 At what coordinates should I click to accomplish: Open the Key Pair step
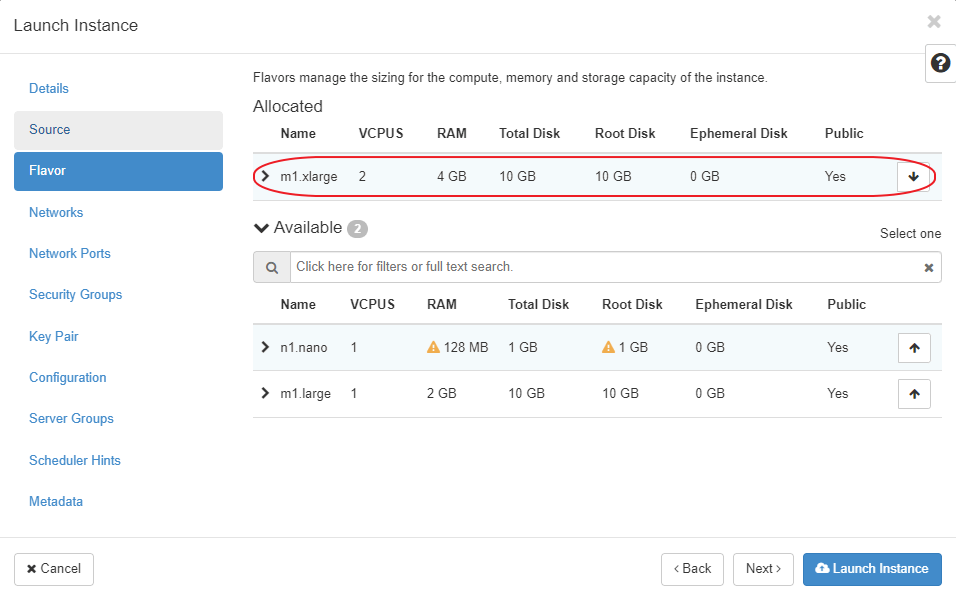click(54, 337)
